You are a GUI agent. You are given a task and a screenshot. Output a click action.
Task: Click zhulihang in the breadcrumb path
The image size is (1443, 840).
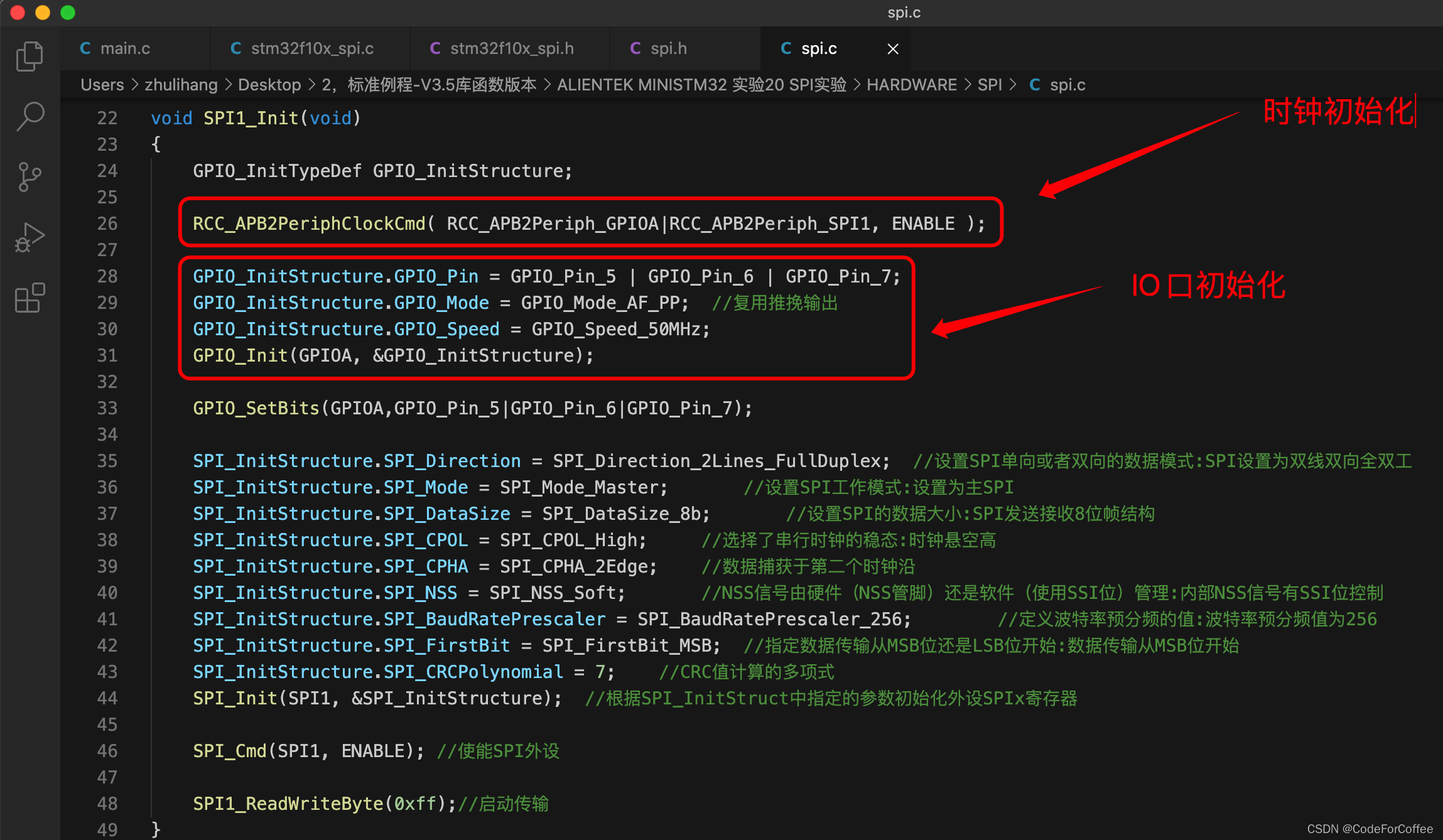pos(181,84)
